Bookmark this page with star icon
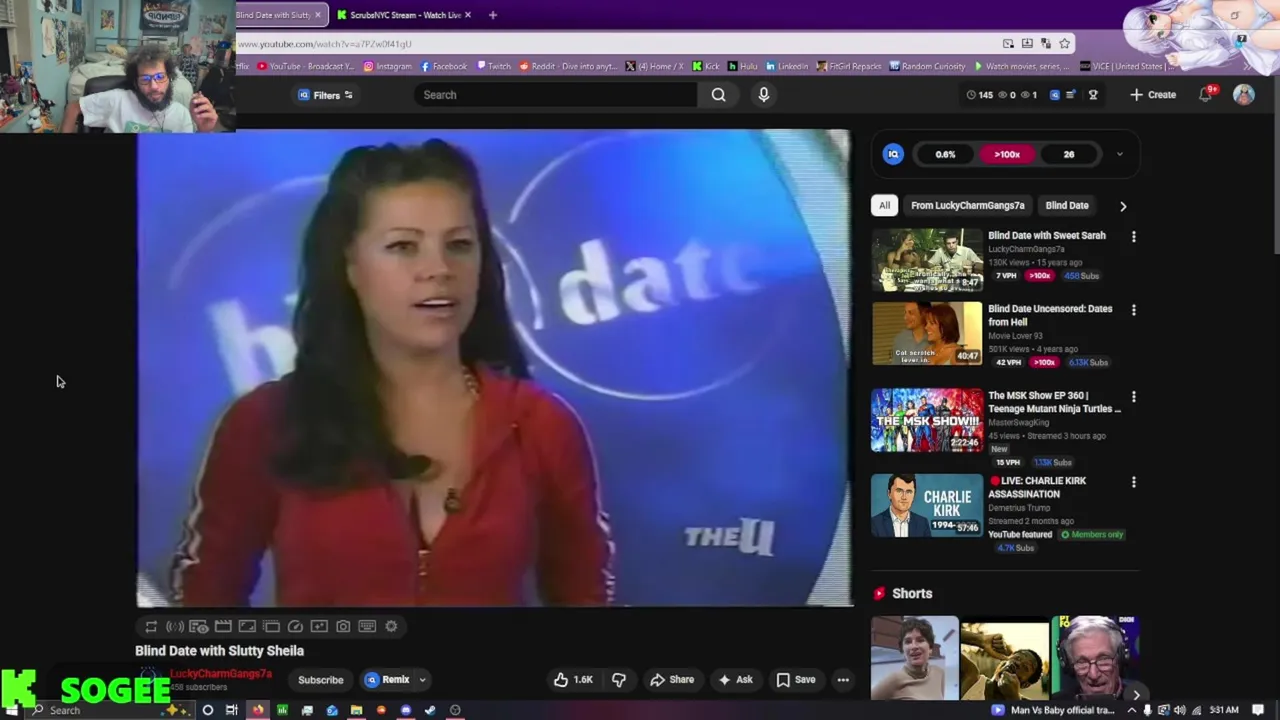Viewport: 1280px width, 720px height. click(1064, 44)
